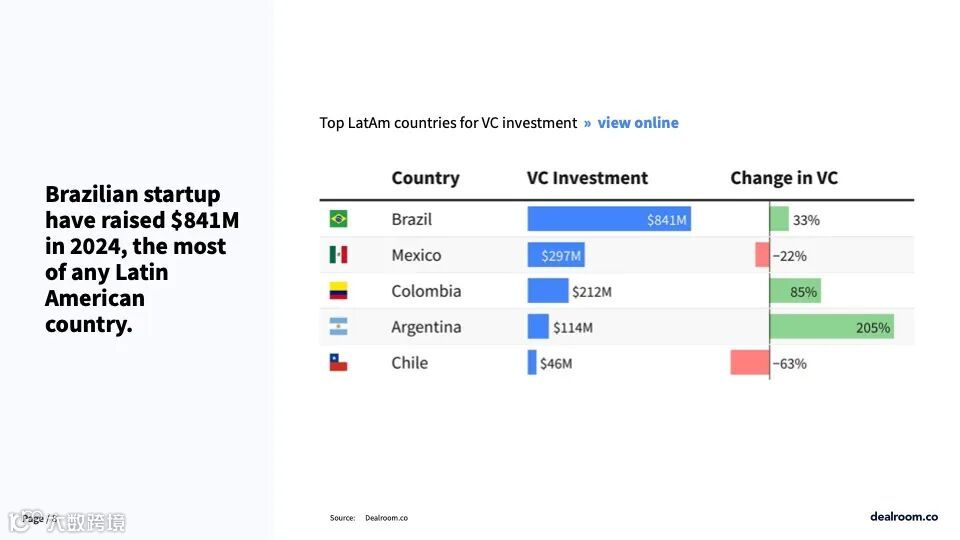Select the Brazil $841M investment bar
Viewport: 960px width, 540px height.
[608, 219]
